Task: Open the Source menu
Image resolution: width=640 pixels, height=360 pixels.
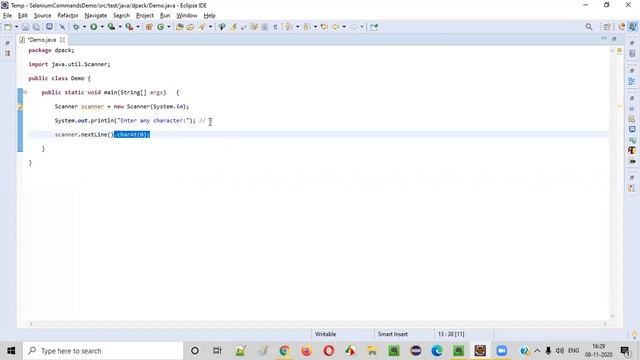Action: tap(42, 16)
